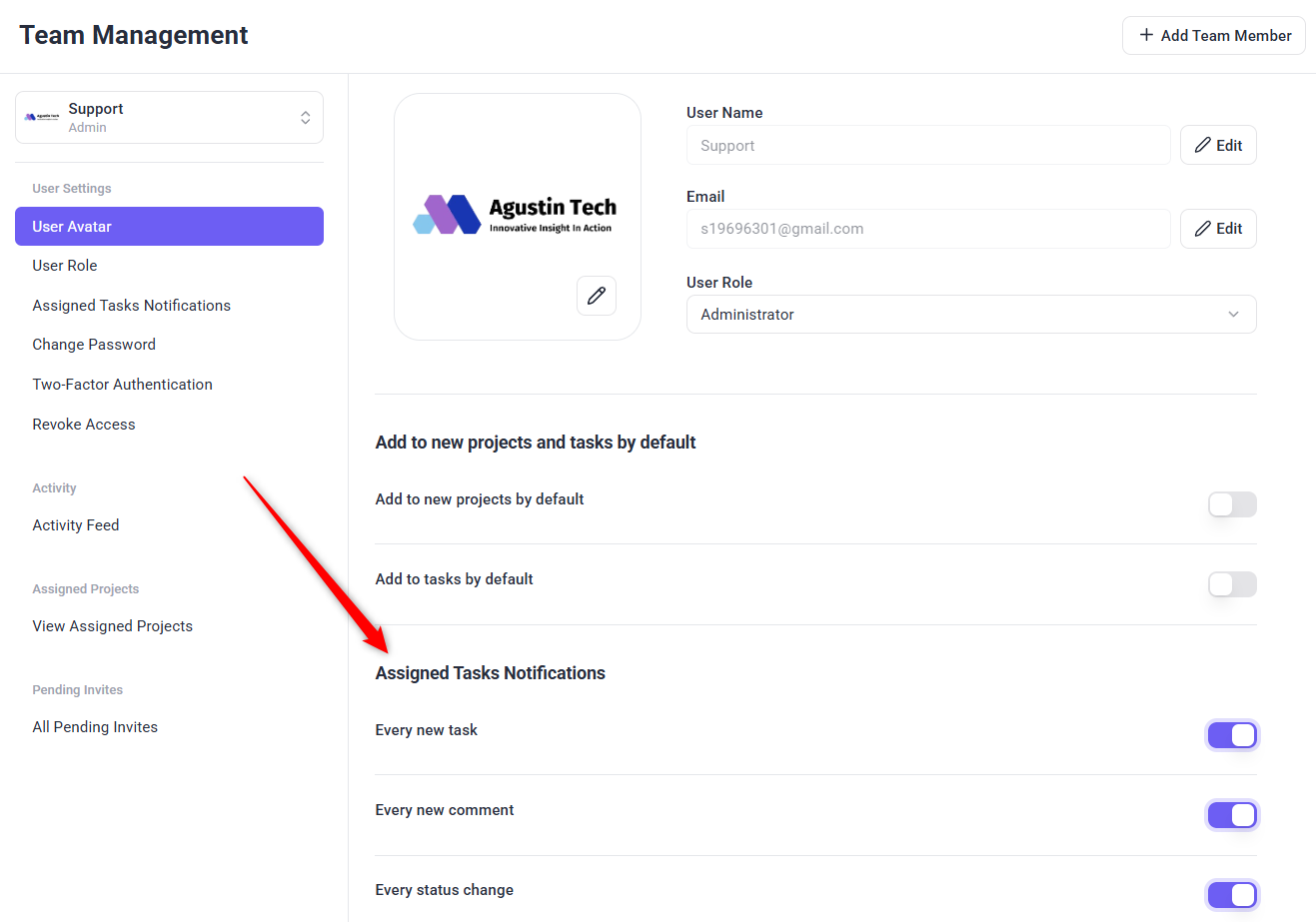This screenshot has height=922, width=1316.
Task: Go to Change Password settings
Action: coord(94,345)
